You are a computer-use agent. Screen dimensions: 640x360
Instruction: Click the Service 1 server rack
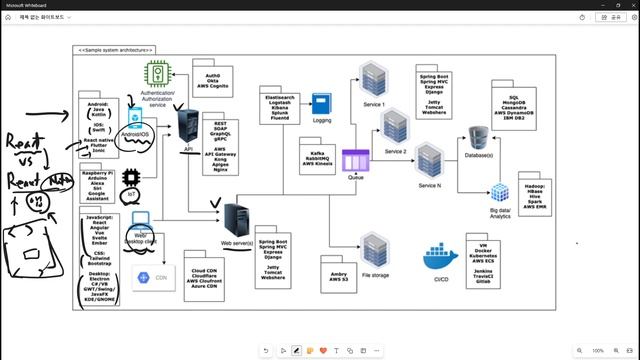[373, 79]
